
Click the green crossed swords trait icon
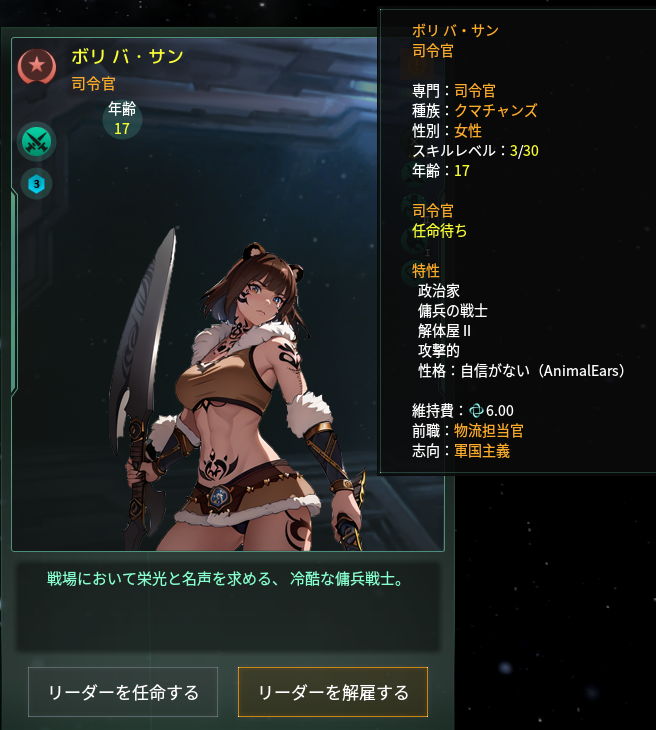click(x=37, y=142)
